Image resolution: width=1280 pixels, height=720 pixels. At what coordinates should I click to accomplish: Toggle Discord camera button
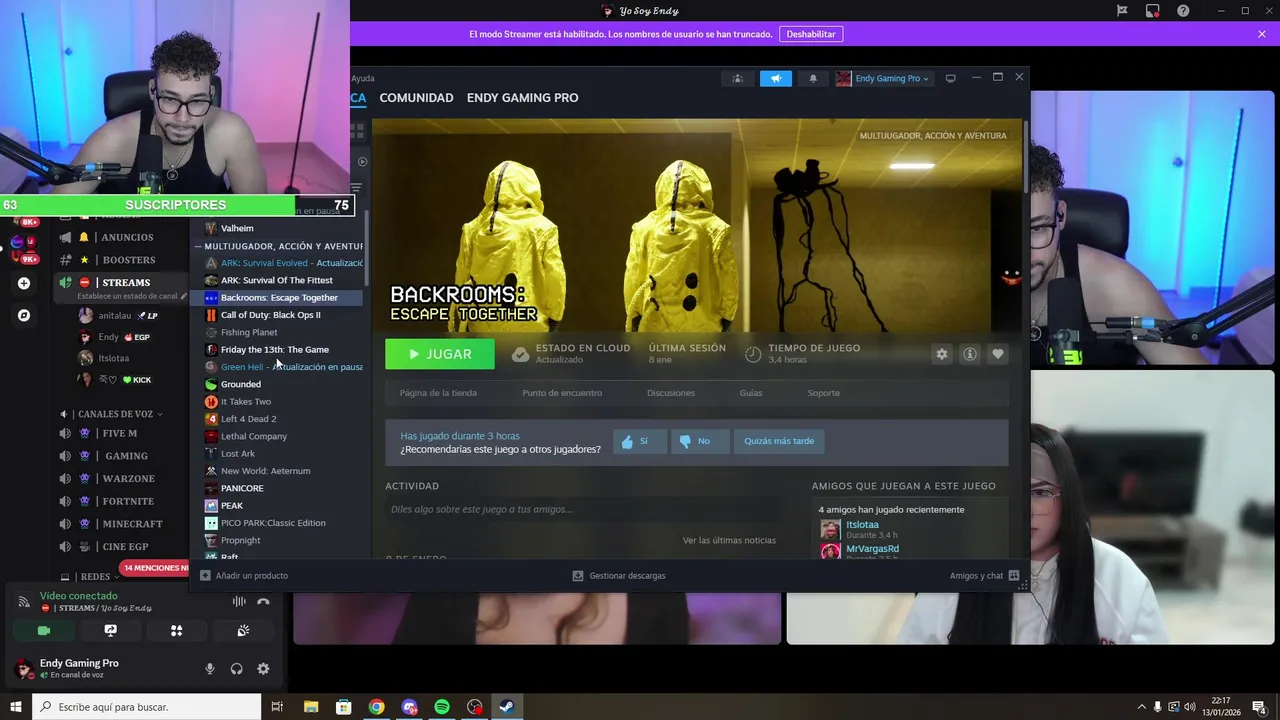coord(43,631)
